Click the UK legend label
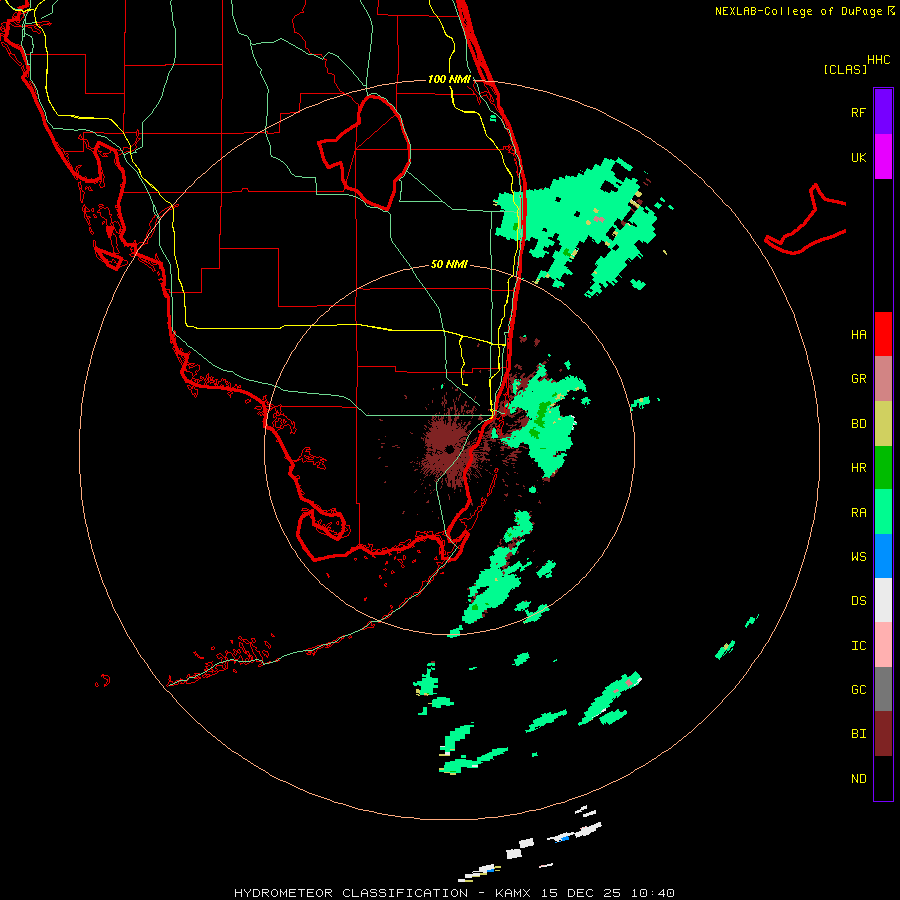The height and width of the screenshot is (900, 900). [x=858, y=157]
